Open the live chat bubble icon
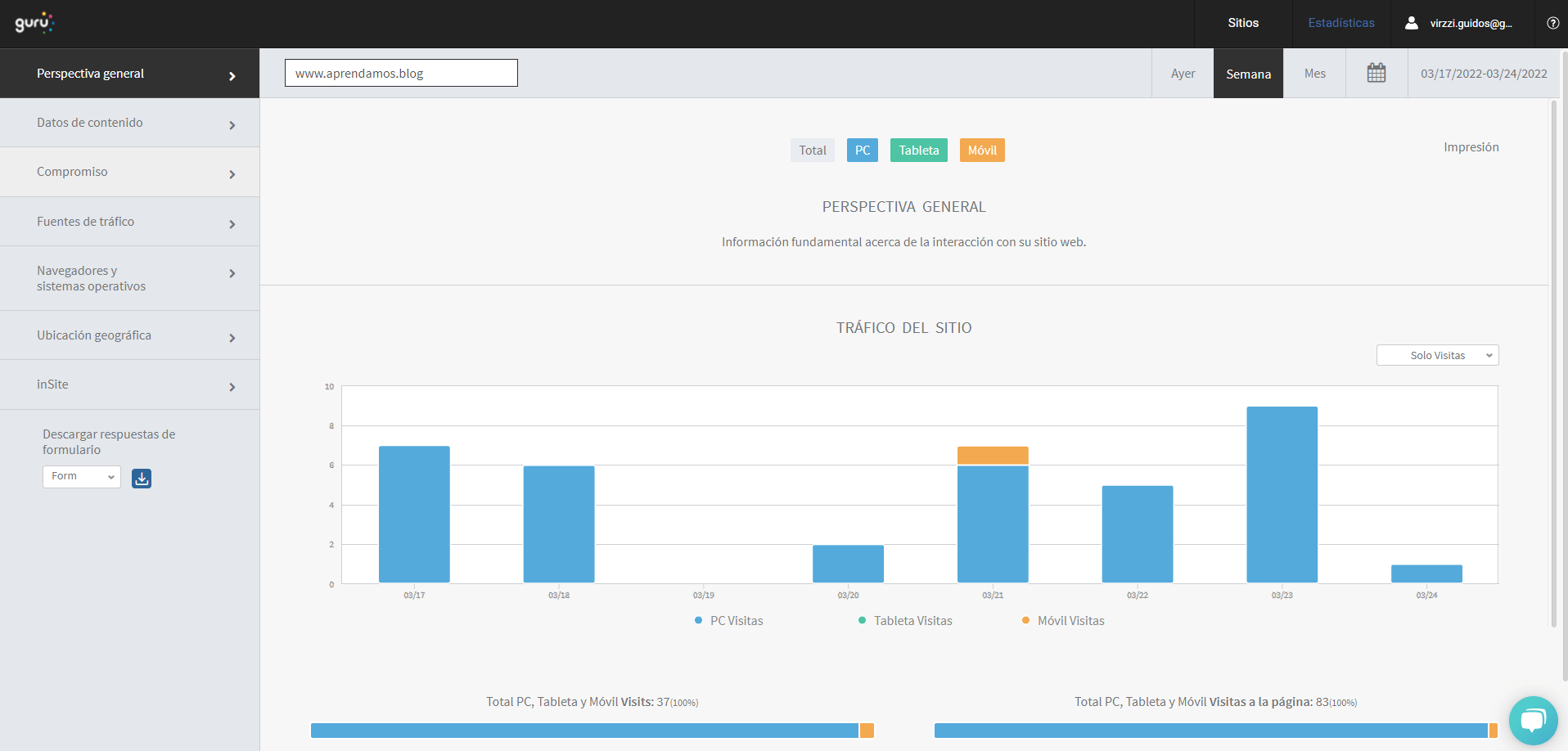The height and width of the screenshot is (751, 1568). click(x=1533, y=720)
